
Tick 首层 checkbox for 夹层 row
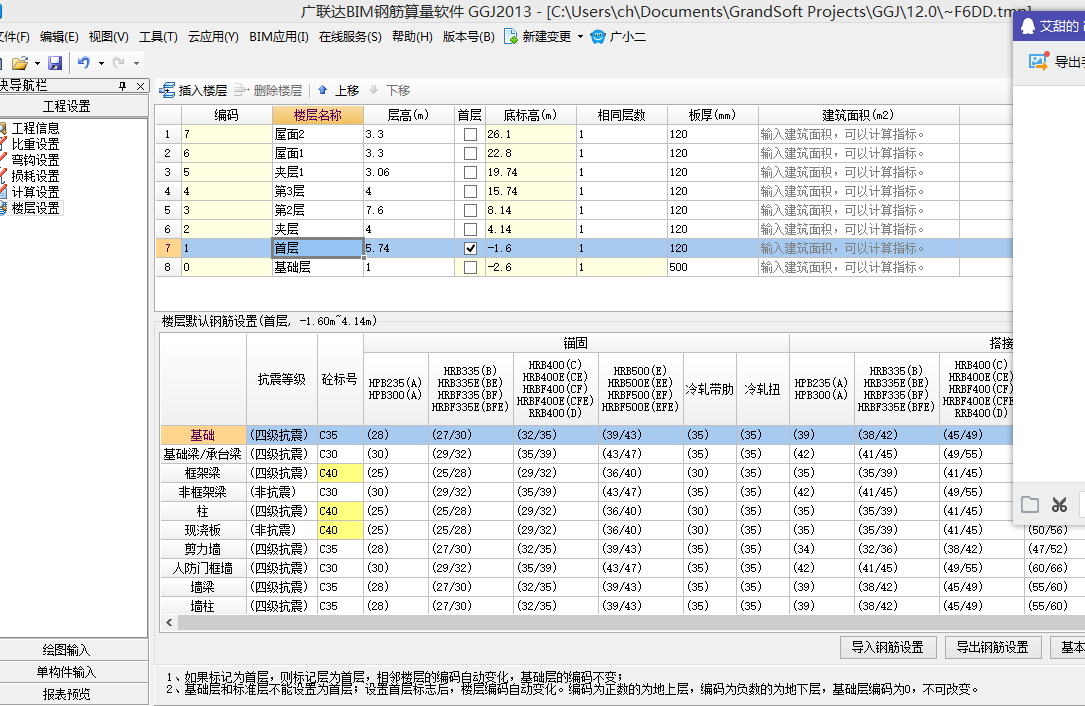[x=471, y=230]
